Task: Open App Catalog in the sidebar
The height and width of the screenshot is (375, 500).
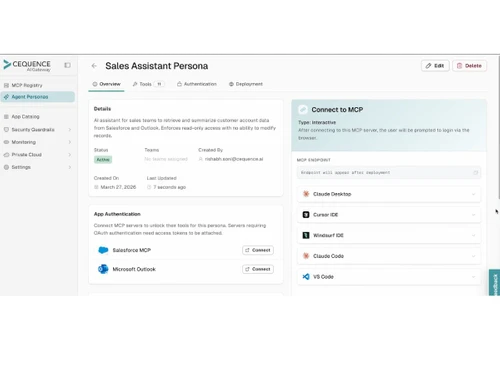Action: tap(37, 117)
